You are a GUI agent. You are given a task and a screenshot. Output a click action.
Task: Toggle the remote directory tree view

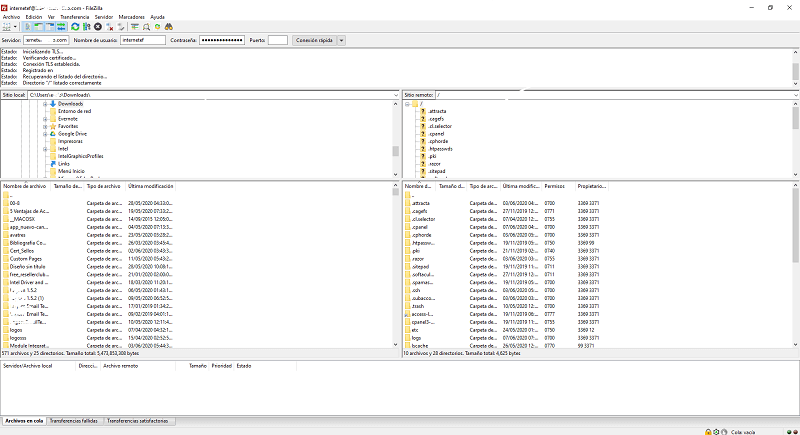(50, 27)
